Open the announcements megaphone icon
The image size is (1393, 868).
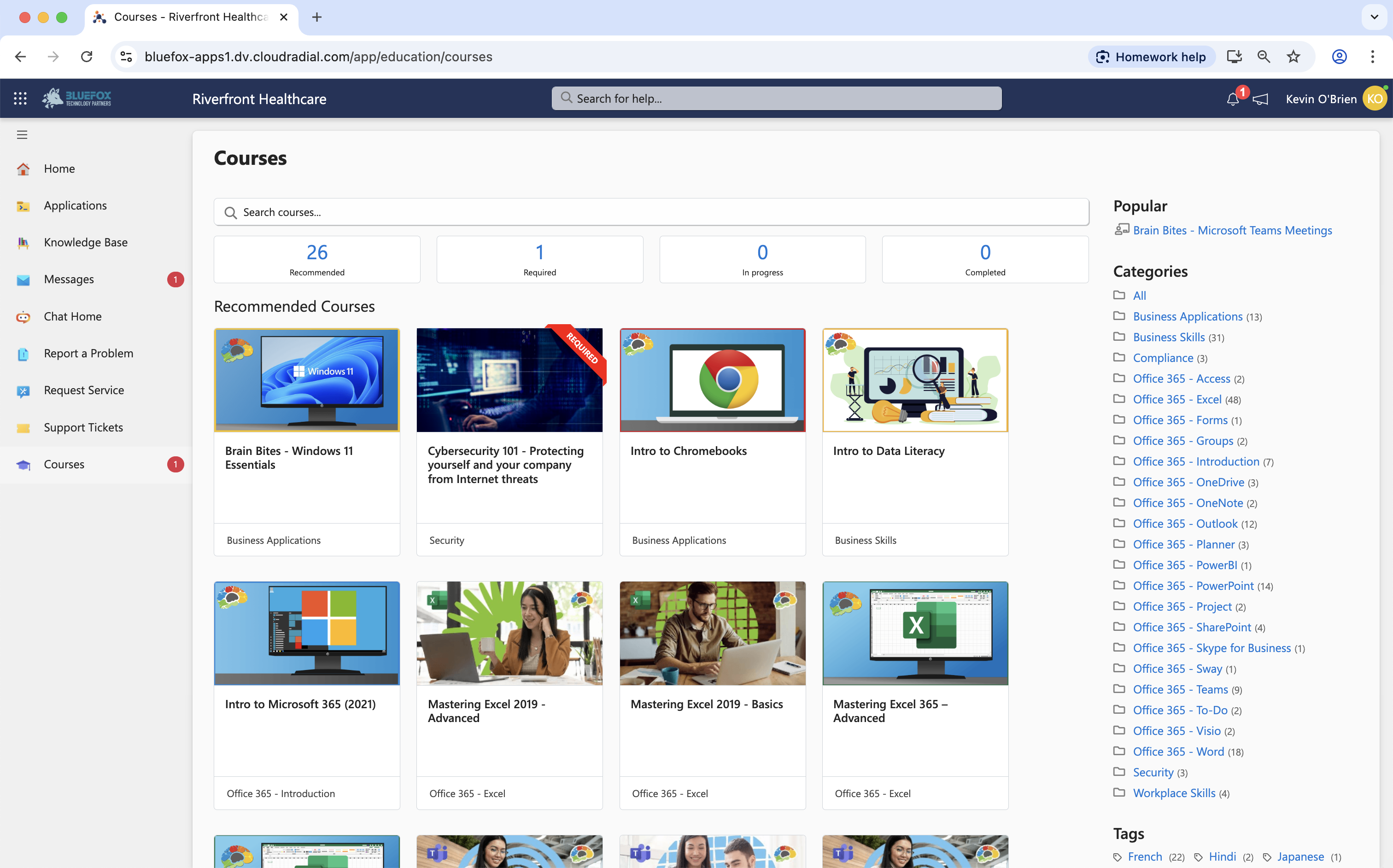pos(1260,99)
